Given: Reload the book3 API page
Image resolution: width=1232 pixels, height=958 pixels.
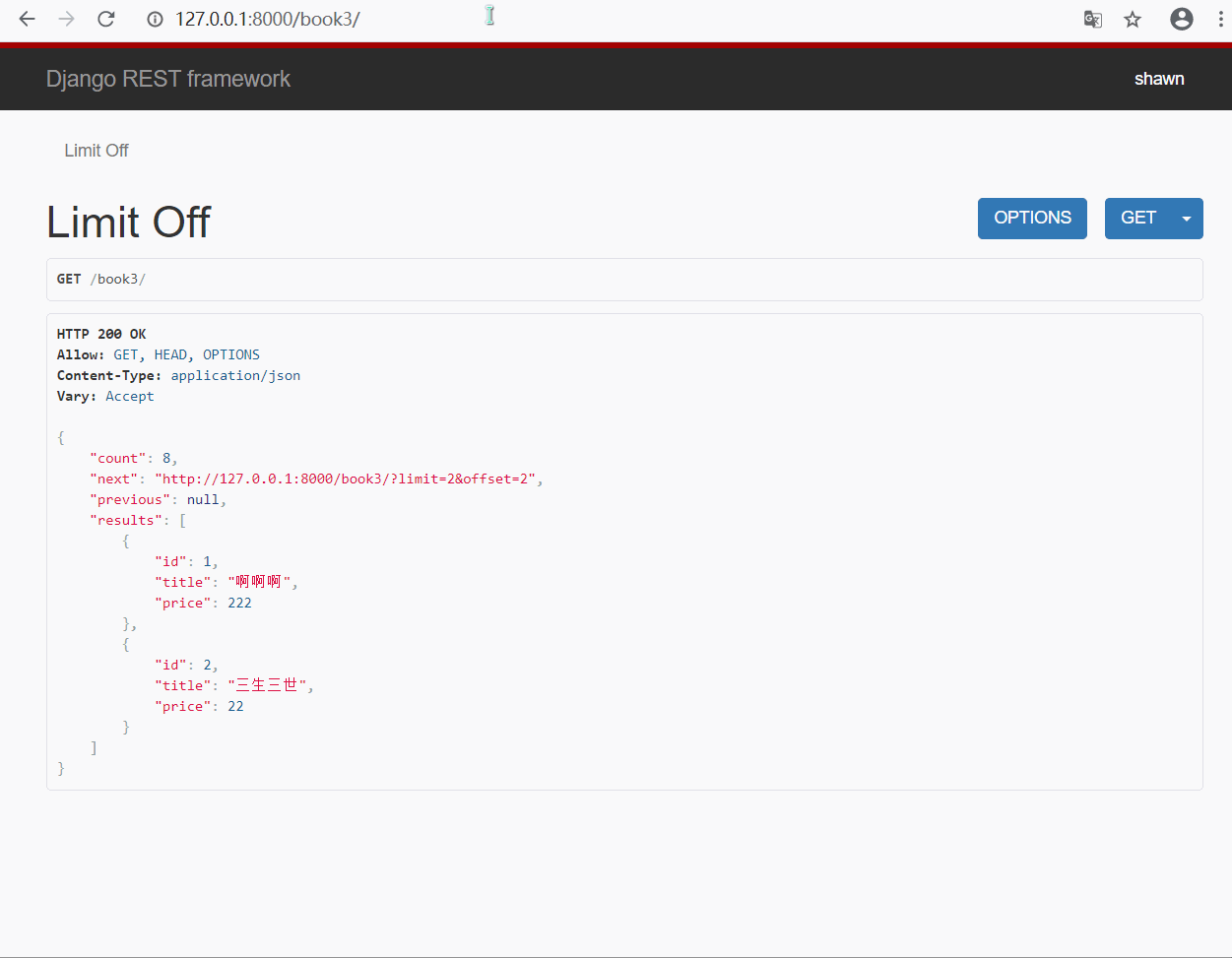Looking at the screenshot, I should coord(106,19).
